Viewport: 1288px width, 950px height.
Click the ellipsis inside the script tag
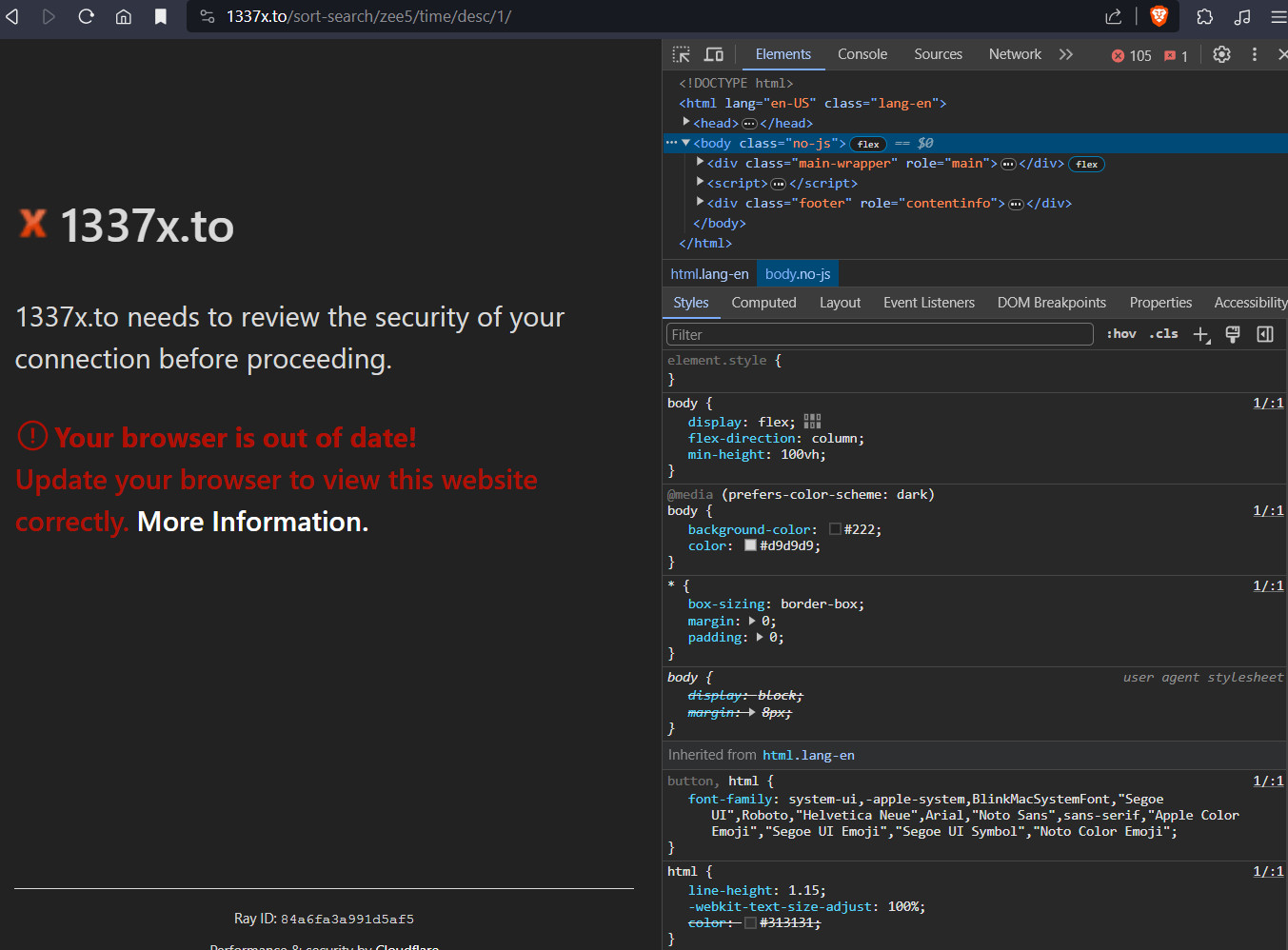pos(778,184)
